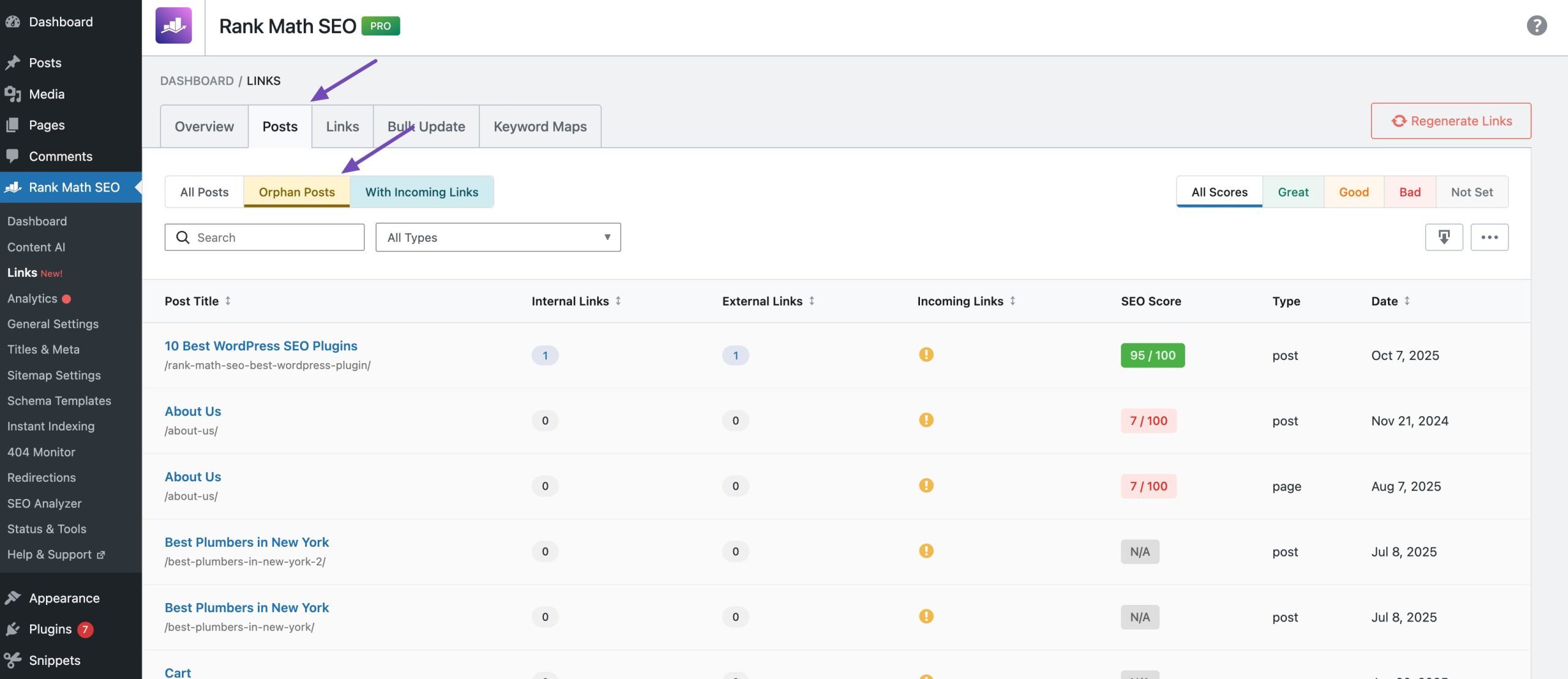Sort Internal Links column
The image size is (1568, 679).
(618, 301)
